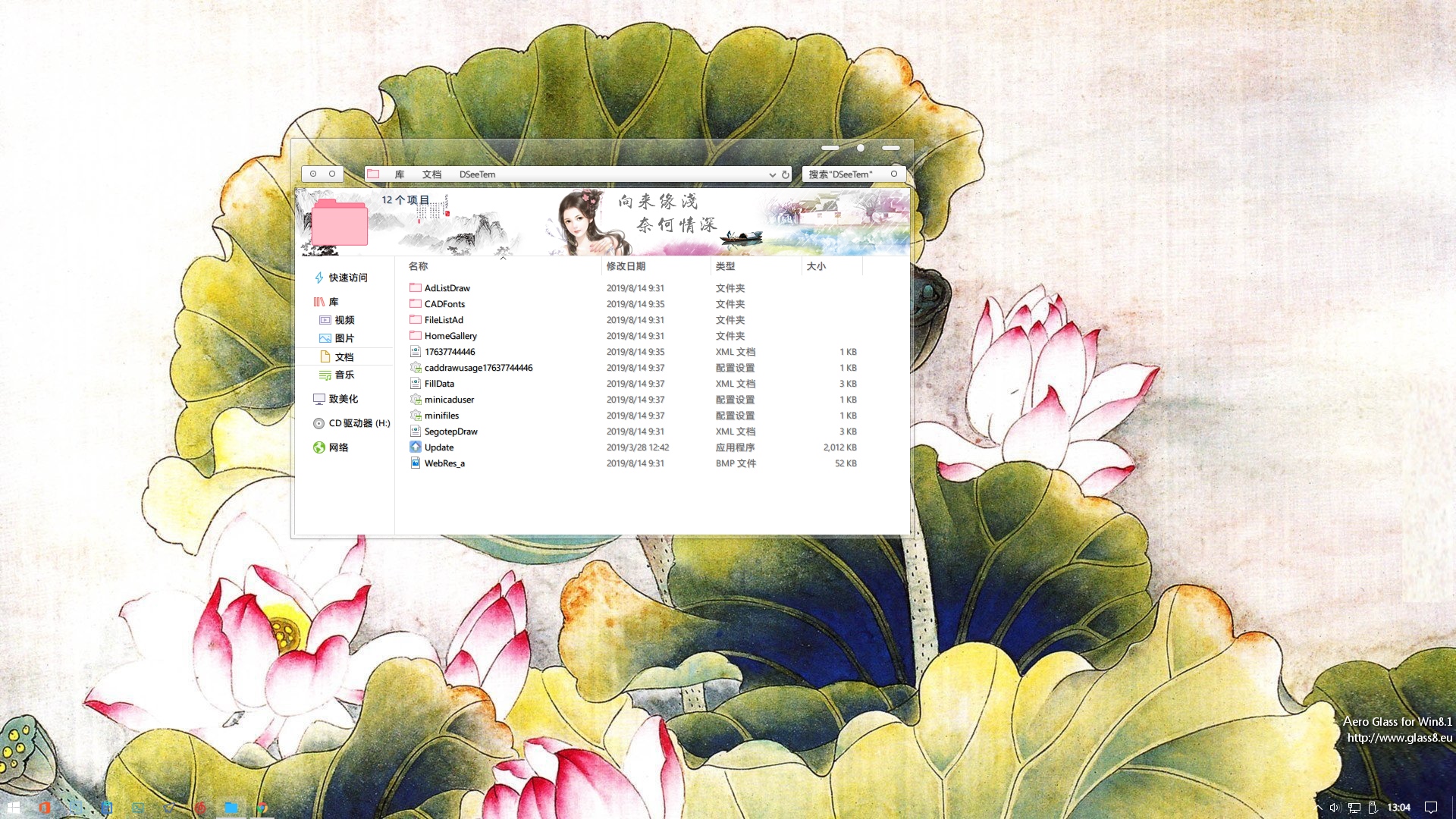Screen dimensions: 1456x819
Task: Select 图片 in the navigation sidebar
Action: pos(346,338)
